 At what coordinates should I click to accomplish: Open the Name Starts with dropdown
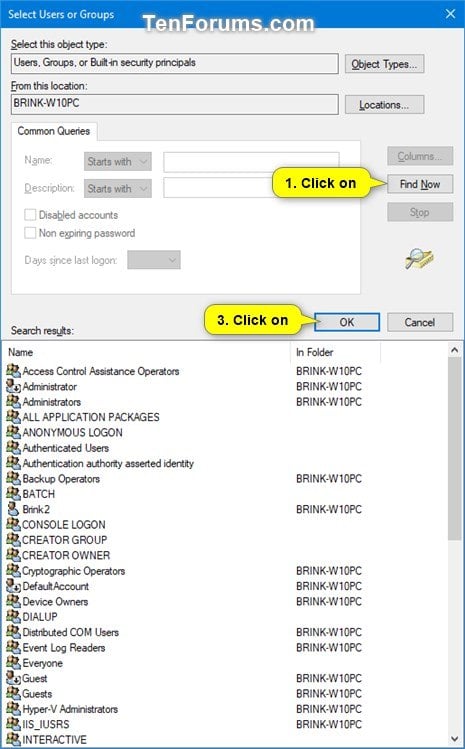coord(118,161)
